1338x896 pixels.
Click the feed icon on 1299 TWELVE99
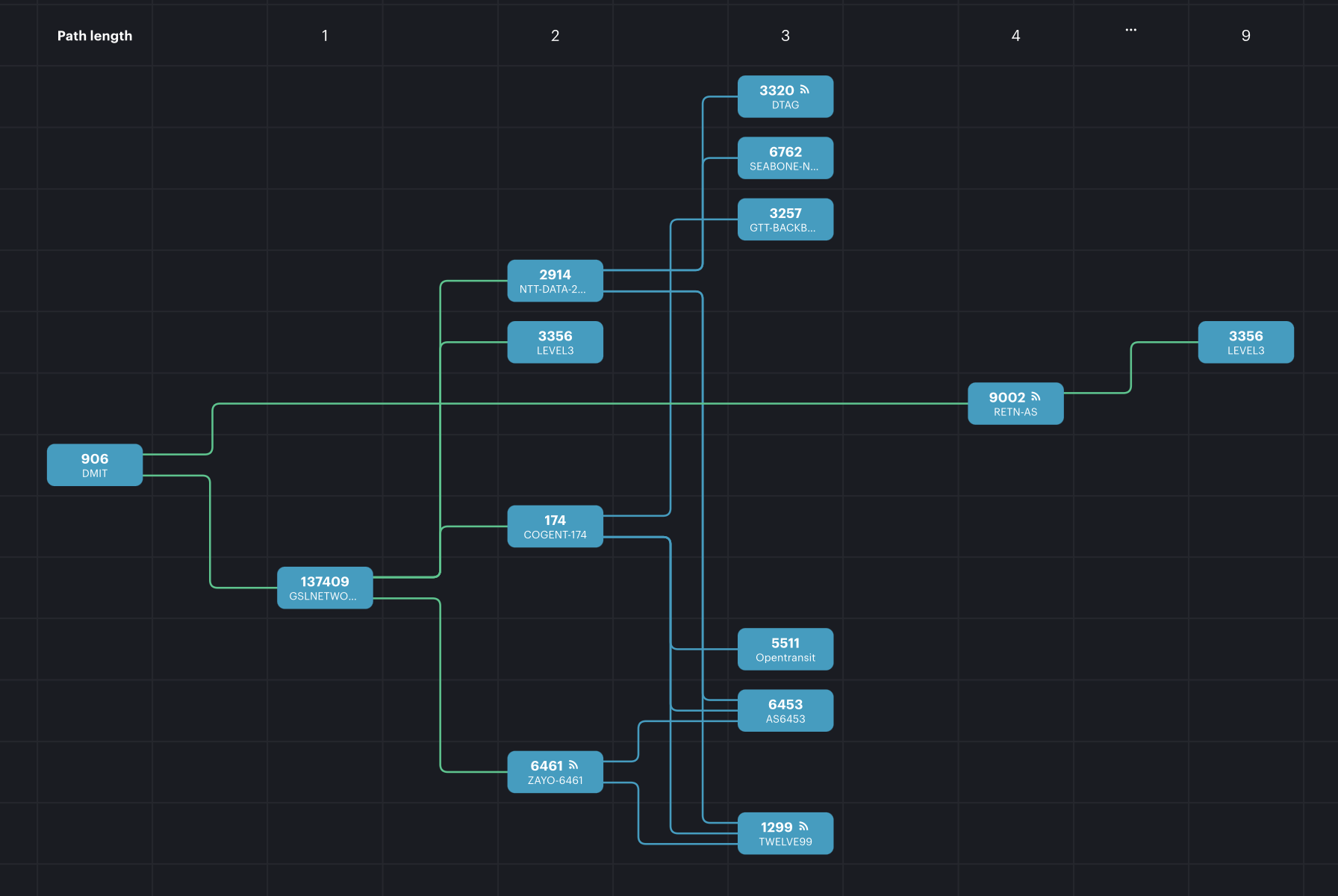[x=803, y=827]
